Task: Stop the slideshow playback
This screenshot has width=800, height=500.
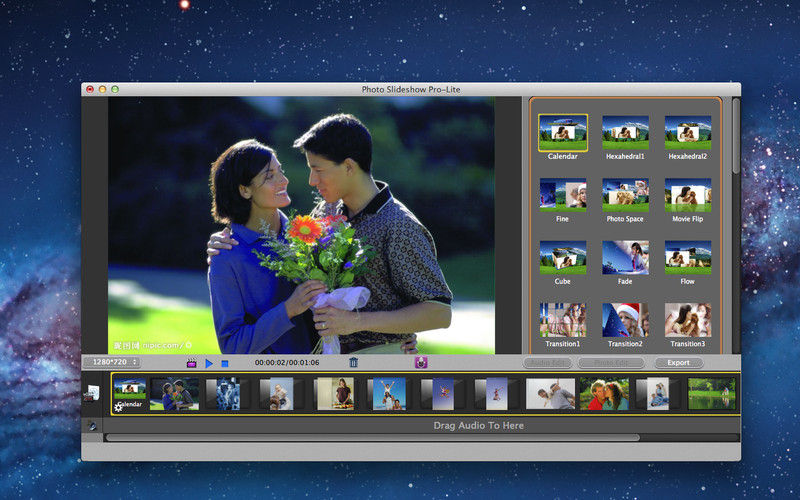Action: (224, 363)
